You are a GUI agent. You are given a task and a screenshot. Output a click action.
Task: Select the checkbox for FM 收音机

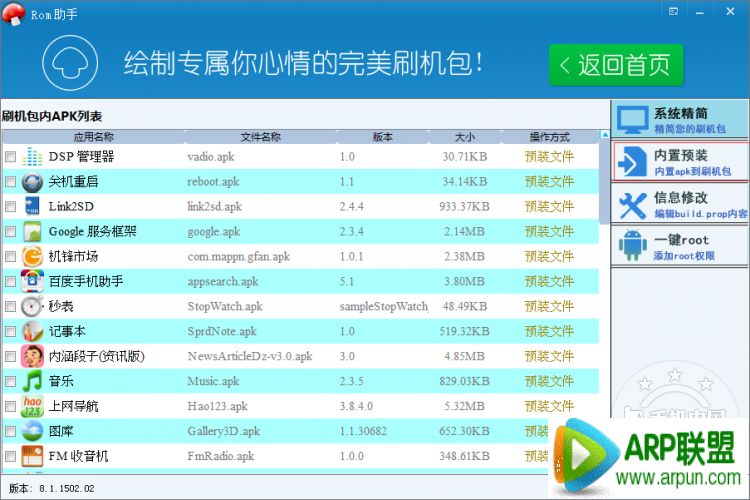pos(10,457)
